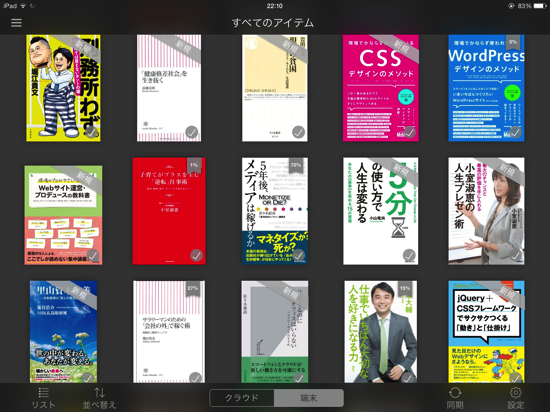Open the red 逆転仕事術 book

(169, 211)
